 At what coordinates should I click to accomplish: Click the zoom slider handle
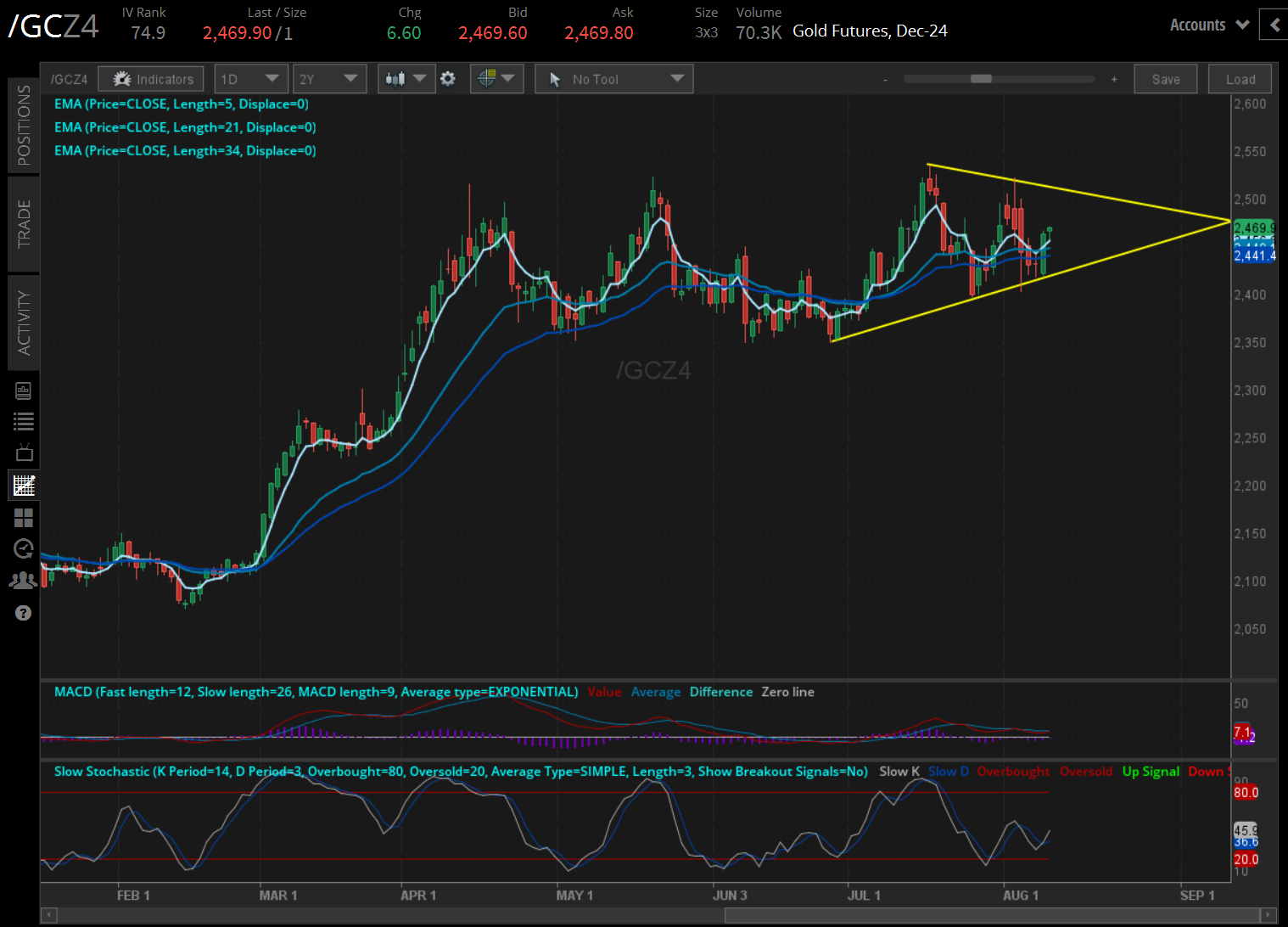coord(981,79)
